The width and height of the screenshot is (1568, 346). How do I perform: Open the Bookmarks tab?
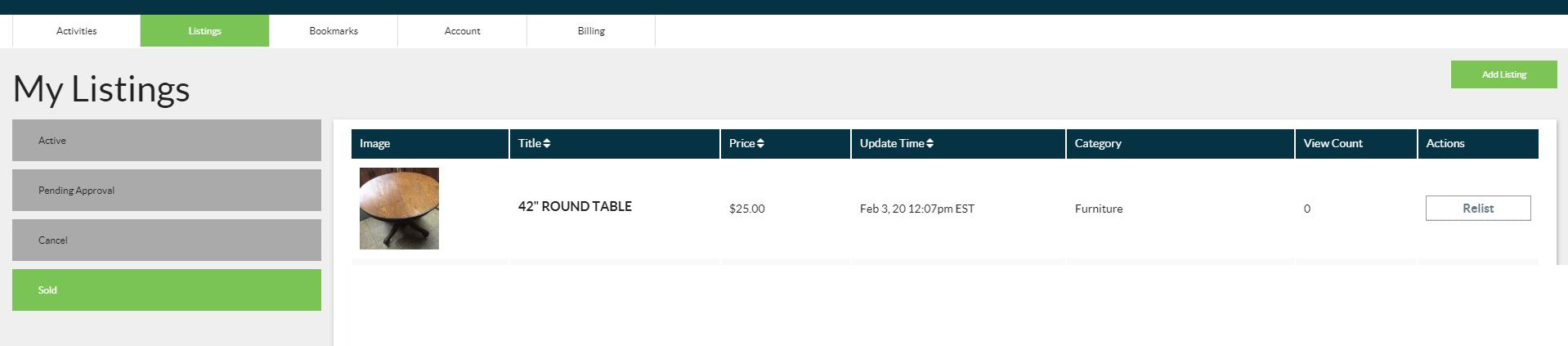point(334,31)
